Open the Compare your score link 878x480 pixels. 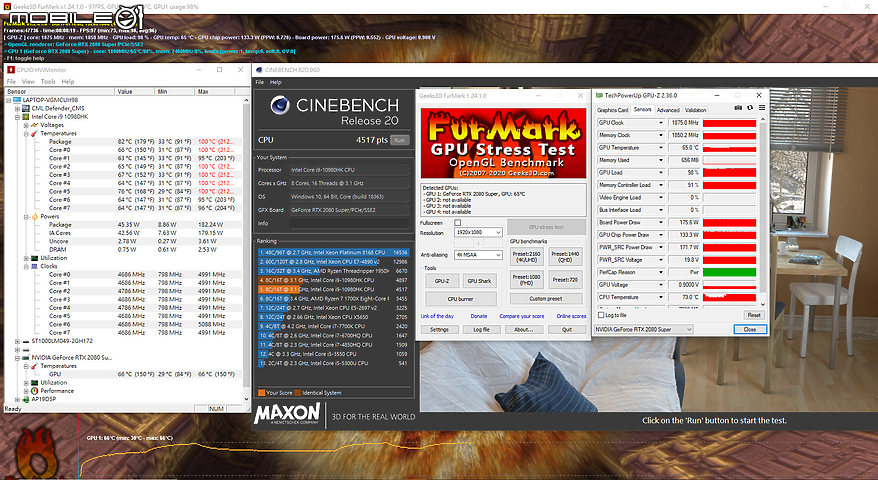pyautogui.click(x=521, y=316)
